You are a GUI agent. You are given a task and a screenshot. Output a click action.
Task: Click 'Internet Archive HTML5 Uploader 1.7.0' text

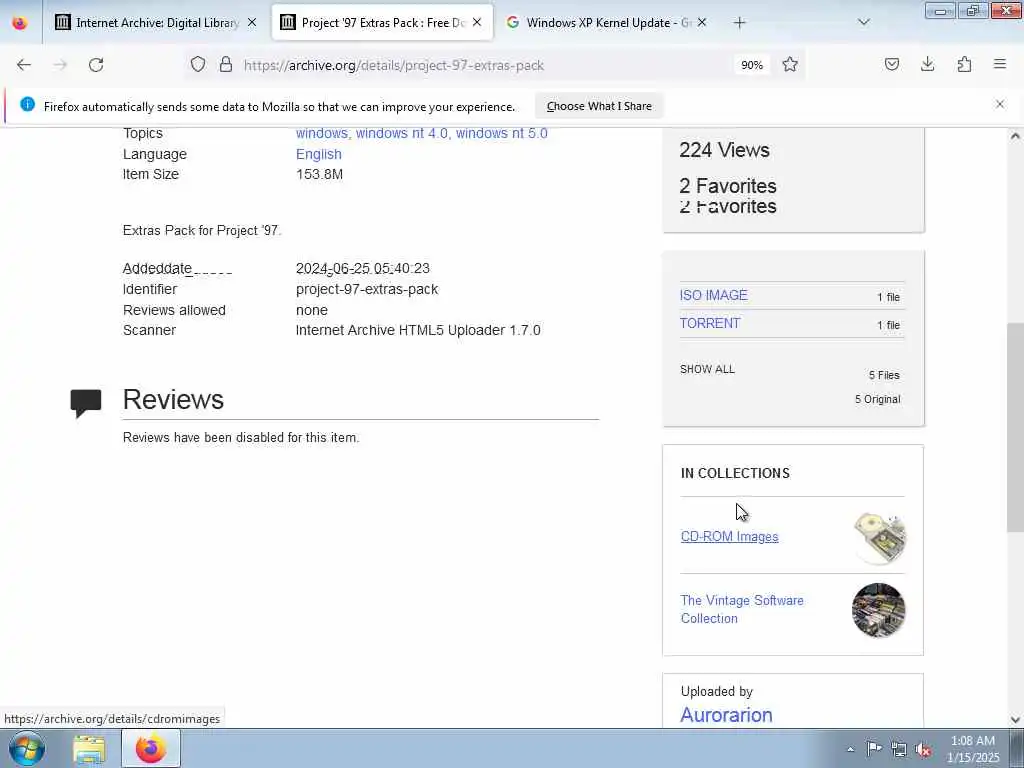[418, 330]
